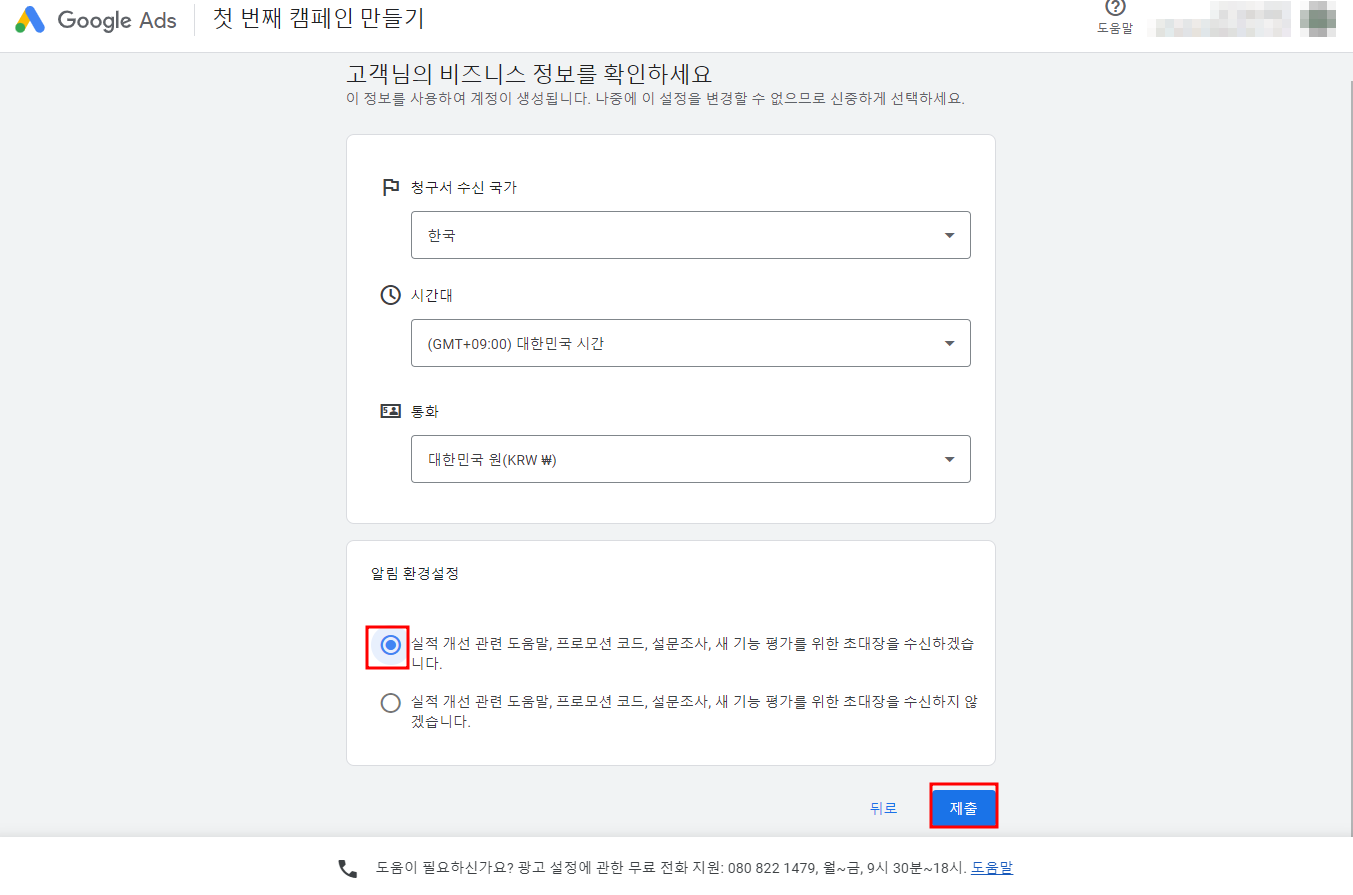
Task: Click the phone icon in the footer
Action: 347,868
